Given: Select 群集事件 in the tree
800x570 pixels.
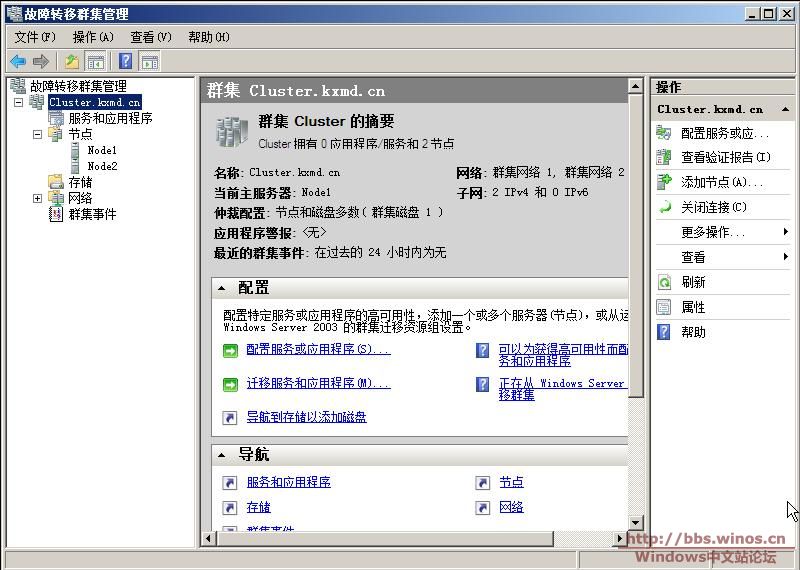Looking at the screenshot, I should (x=92, y=214).
